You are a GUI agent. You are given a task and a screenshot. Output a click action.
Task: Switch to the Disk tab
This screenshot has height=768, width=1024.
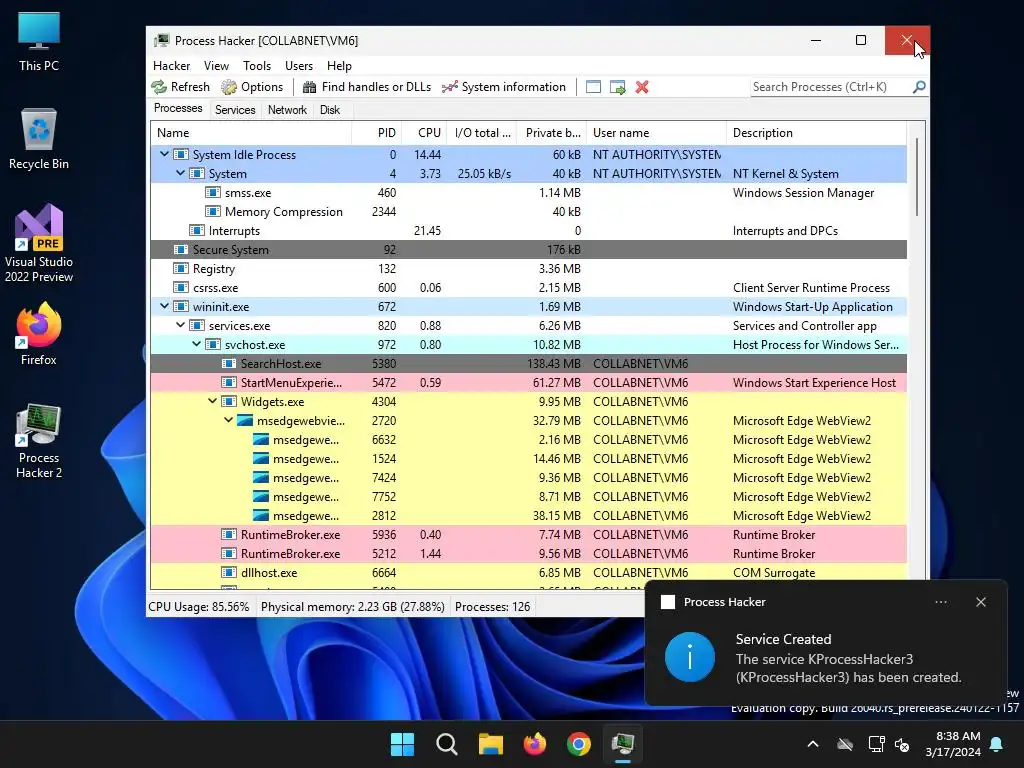(330, 110)
